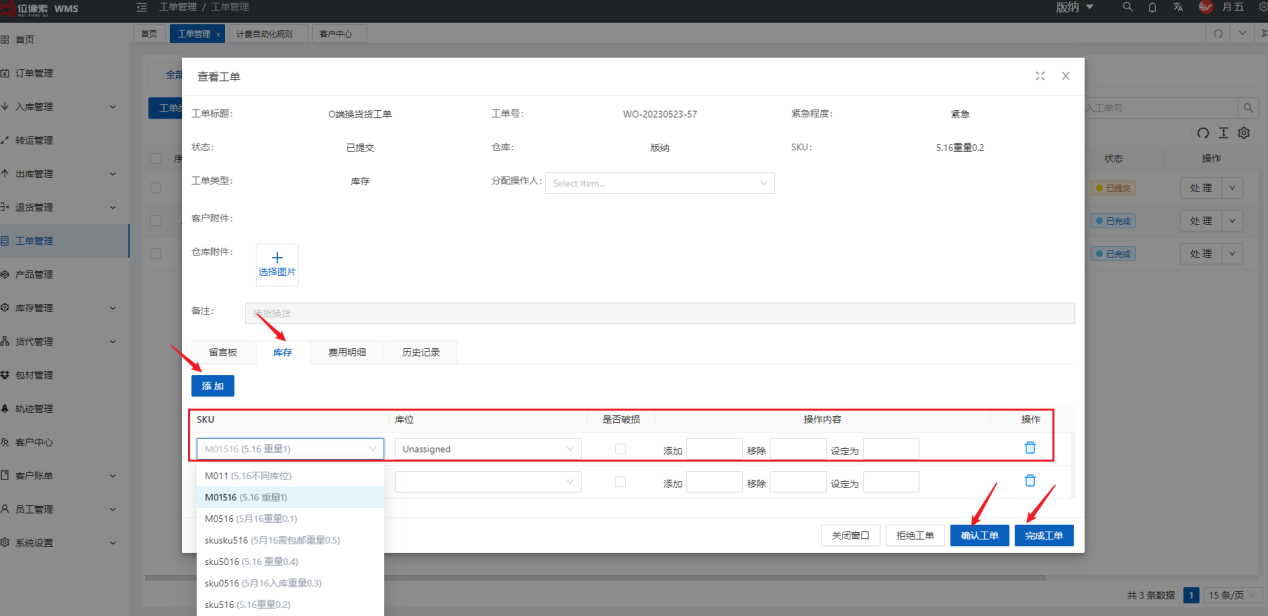
Task: Expand 员工管理 in the sidebar
Action: pos(112,509)
